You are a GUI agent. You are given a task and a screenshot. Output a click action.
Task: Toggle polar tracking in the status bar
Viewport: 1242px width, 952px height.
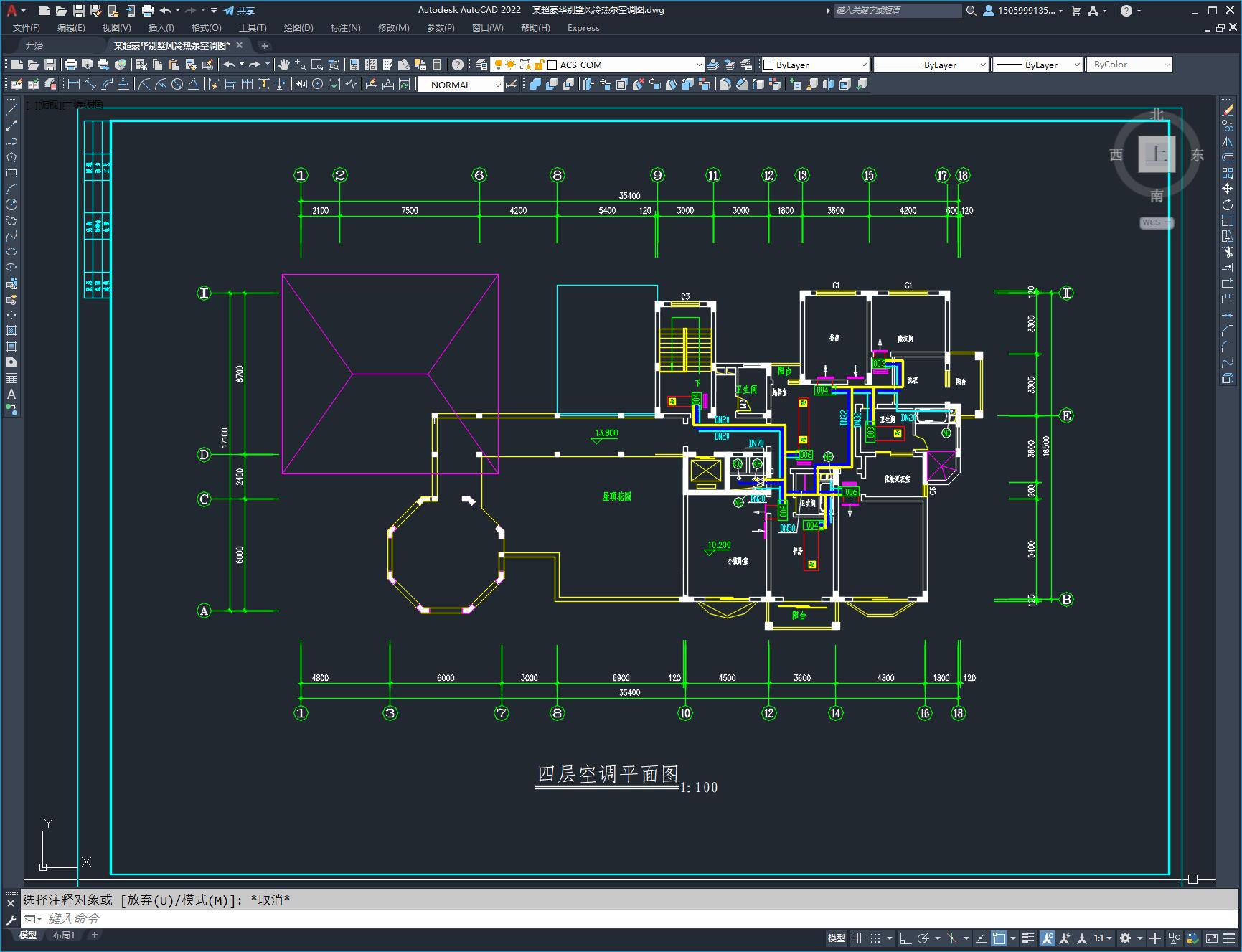[x=923, y=938]
